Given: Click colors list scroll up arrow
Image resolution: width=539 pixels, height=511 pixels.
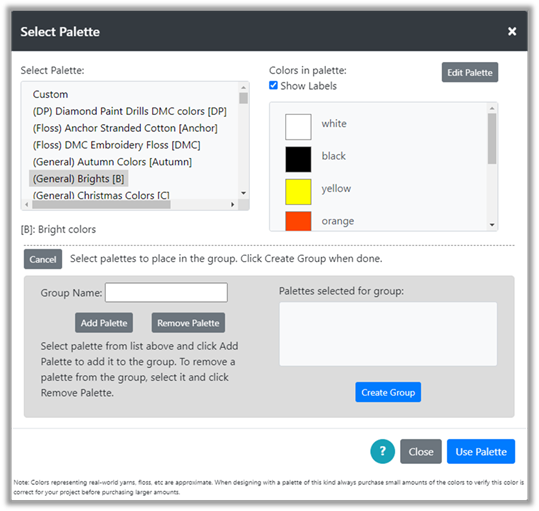Looking at the screenshot, I should tap(492, 108).
